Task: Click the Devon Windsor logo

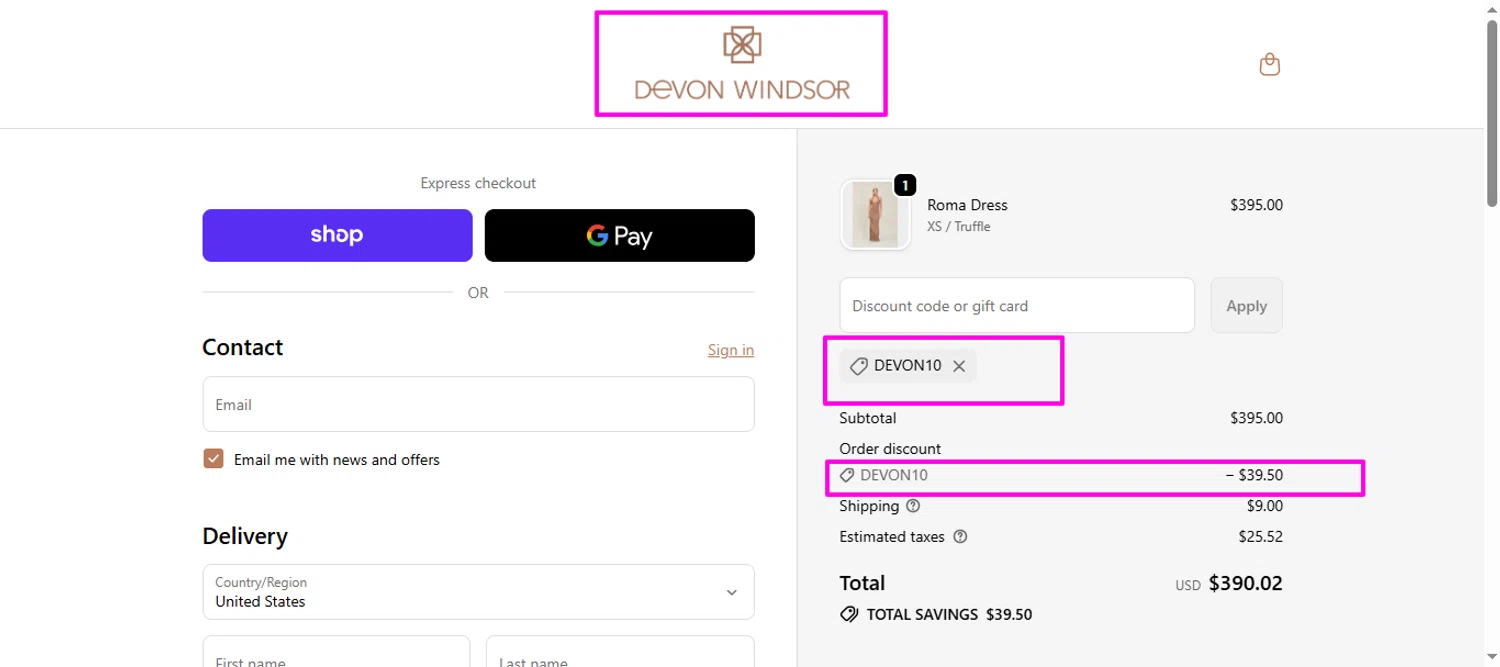Action: point(742,63)
